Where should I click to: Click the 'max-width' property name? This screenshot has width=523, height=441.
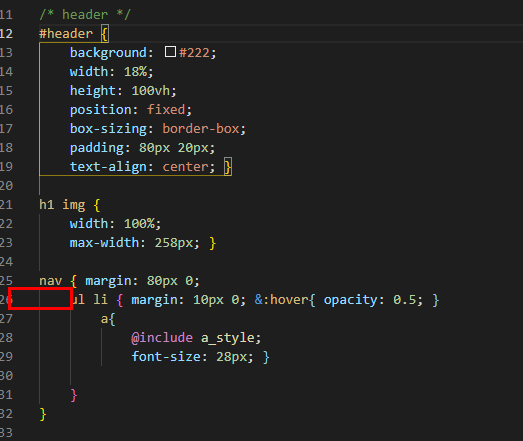tap(104, 243)
